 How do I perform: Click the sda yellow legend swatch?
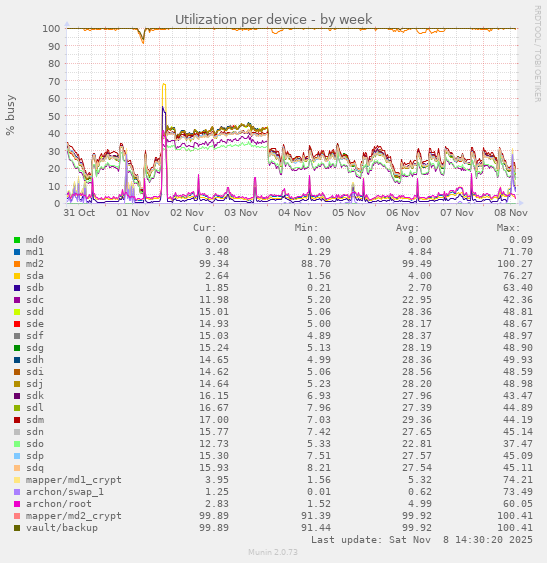point(17,276)
